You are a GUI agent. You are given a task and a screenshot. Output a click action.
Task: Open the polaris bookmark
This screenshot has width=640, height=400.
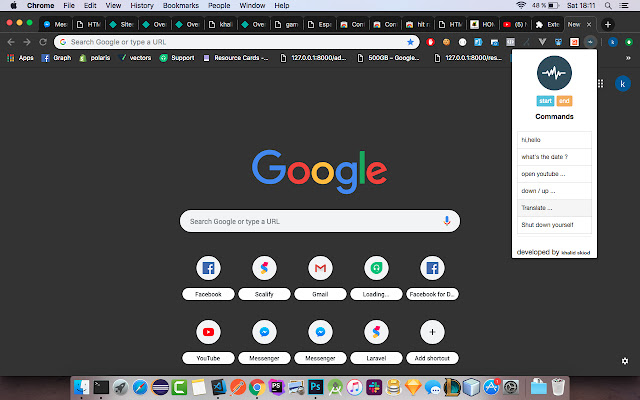(95, 58)
